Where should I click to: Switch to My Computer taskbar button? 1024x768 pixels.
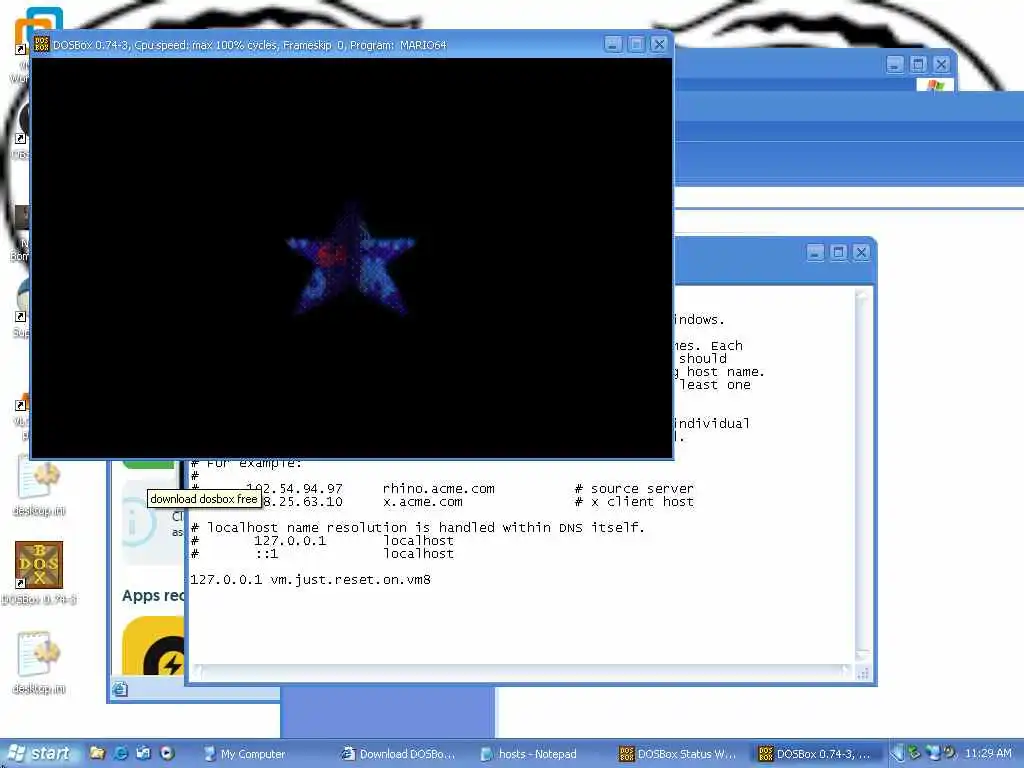click(259, 754)
